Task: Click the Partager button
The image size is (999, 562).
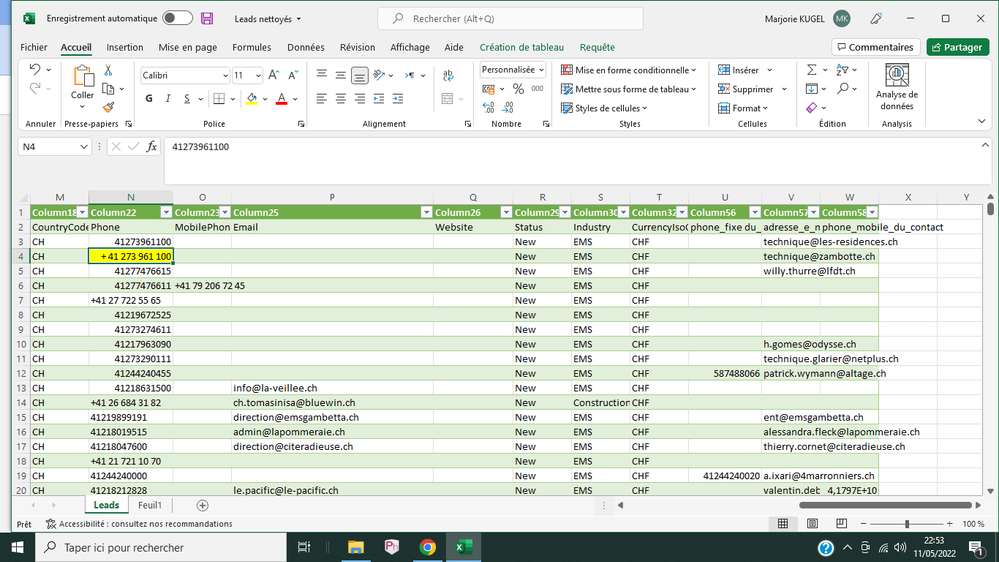Action: click(x=957, y=47)
